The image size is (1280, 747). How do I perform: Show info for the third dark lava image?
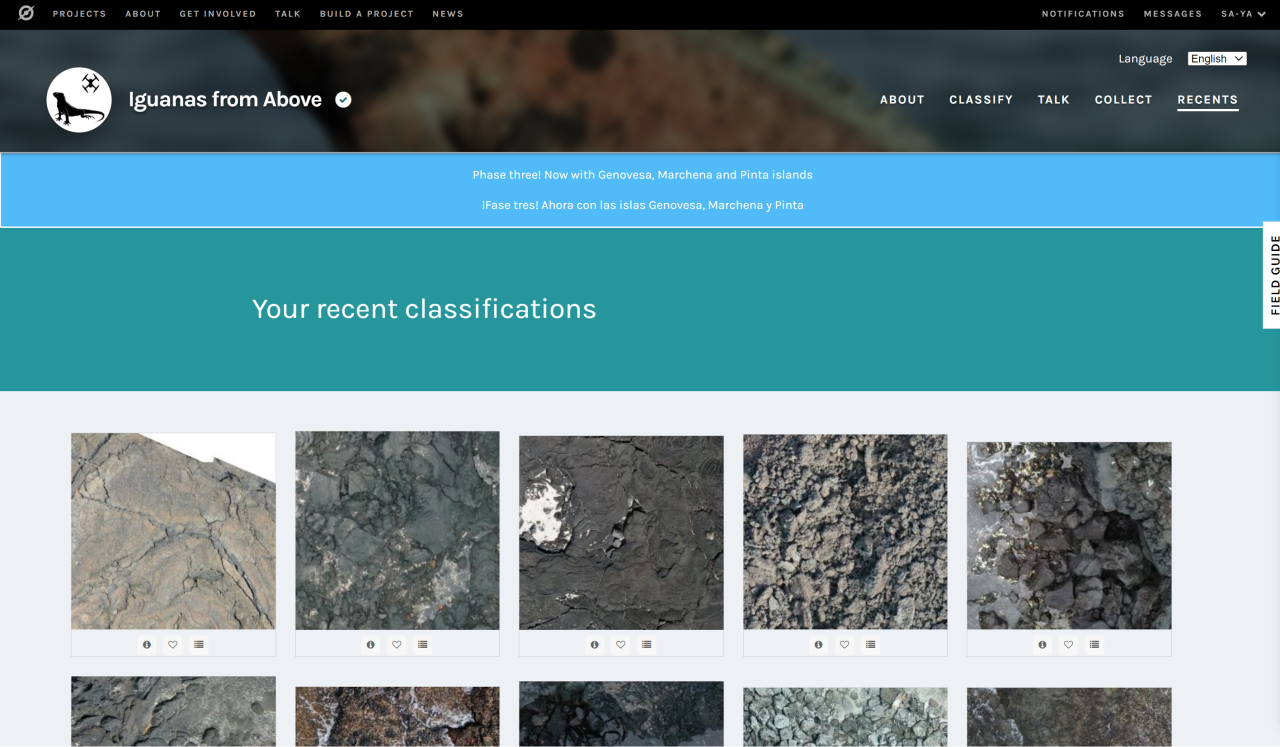coord(595,645)
